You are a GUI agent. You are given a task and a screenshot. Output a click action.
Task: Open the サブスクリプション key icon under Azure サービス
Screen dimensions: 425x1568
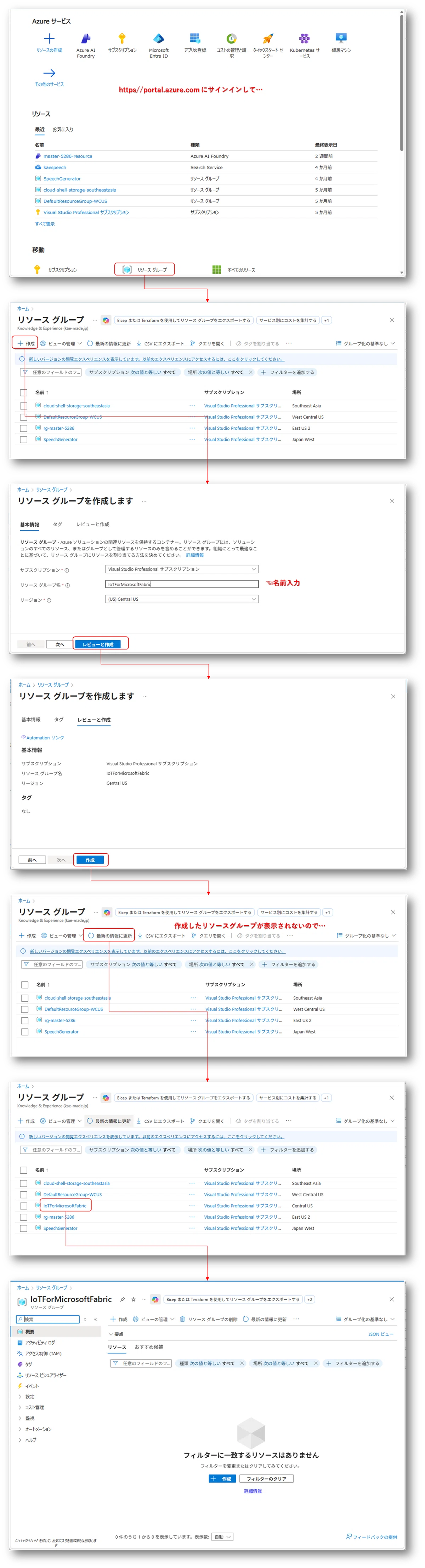[x=122, y=38]
